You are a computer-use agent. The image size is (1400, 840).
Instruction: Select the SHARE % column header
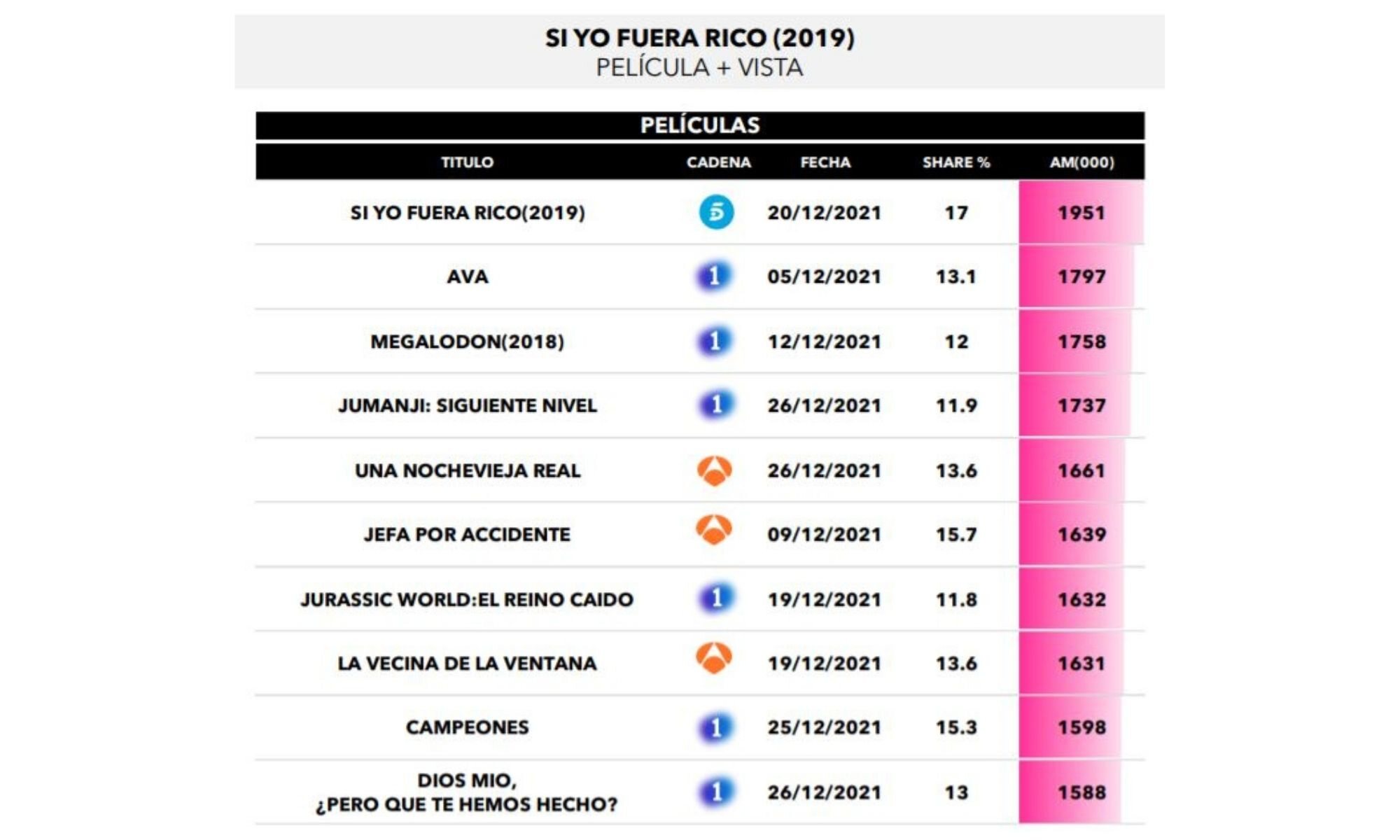[x=955, y=162]
